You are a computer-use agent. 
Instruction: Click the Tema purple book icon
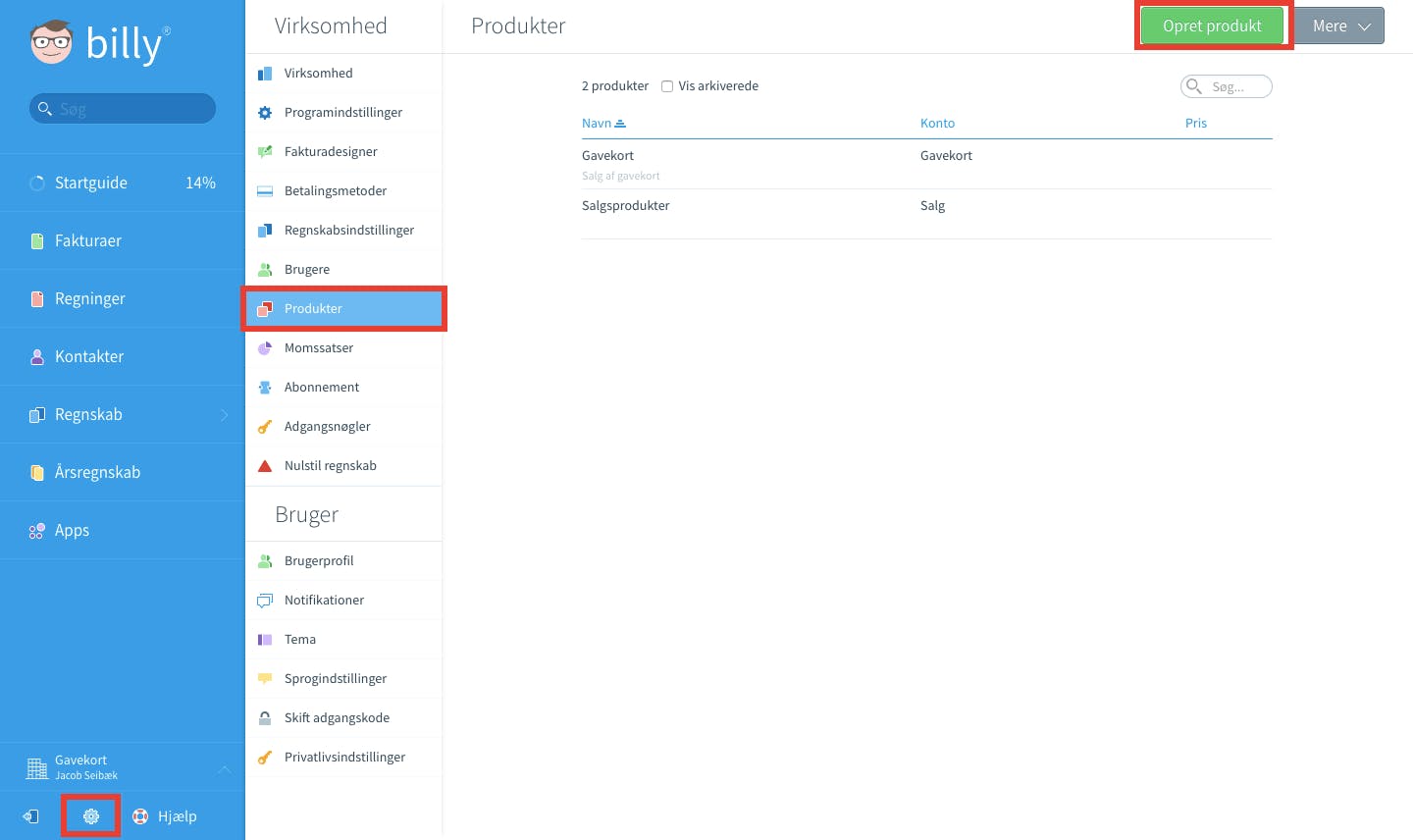pyautogui.click(x=265, y=640)
